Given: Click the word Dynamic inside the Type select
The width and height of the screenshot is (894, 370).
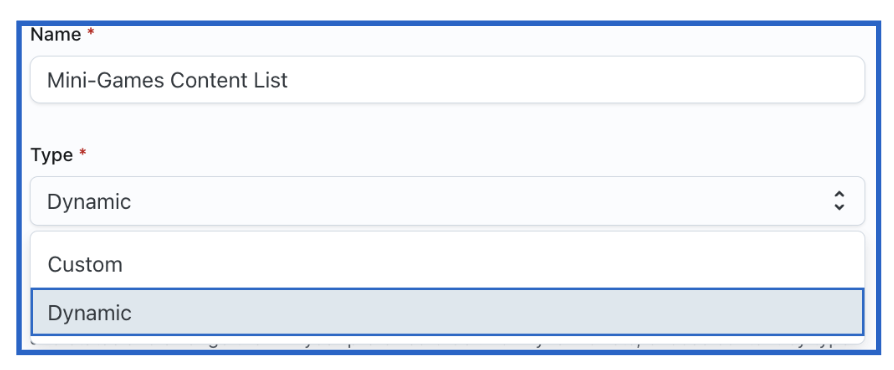Looking at the screenshot, I should pos(89,202).
